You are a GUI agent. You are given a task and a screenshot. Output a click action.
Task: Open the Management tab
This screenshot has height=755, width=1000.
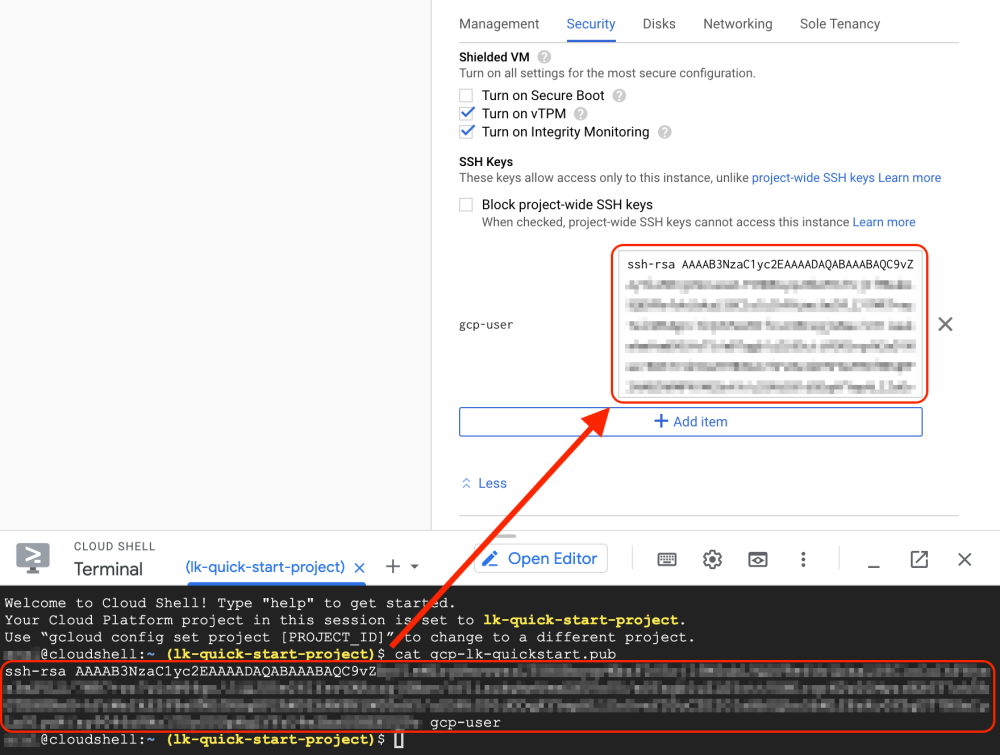[x=499, y=24]
